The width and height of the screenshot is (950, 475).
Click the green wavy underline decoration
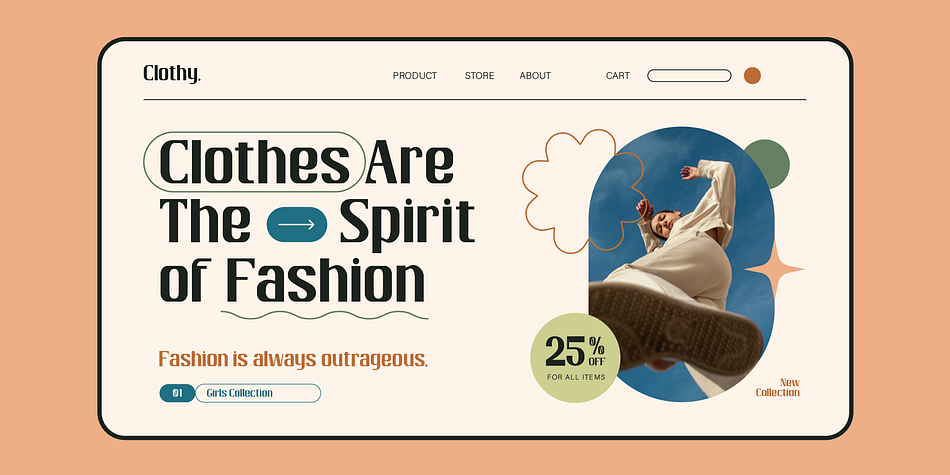coord(324,314)
